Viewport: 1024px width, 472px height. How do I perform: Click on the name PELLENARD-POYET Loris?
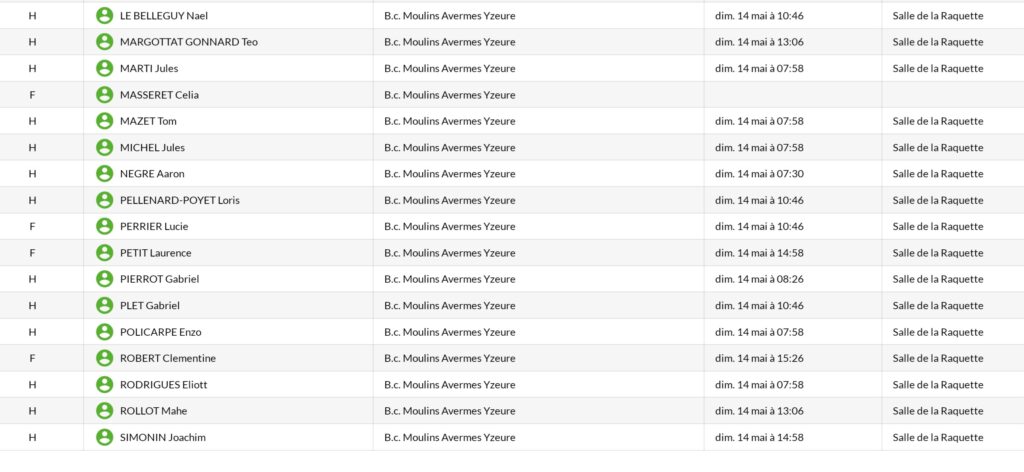(180, 200)
